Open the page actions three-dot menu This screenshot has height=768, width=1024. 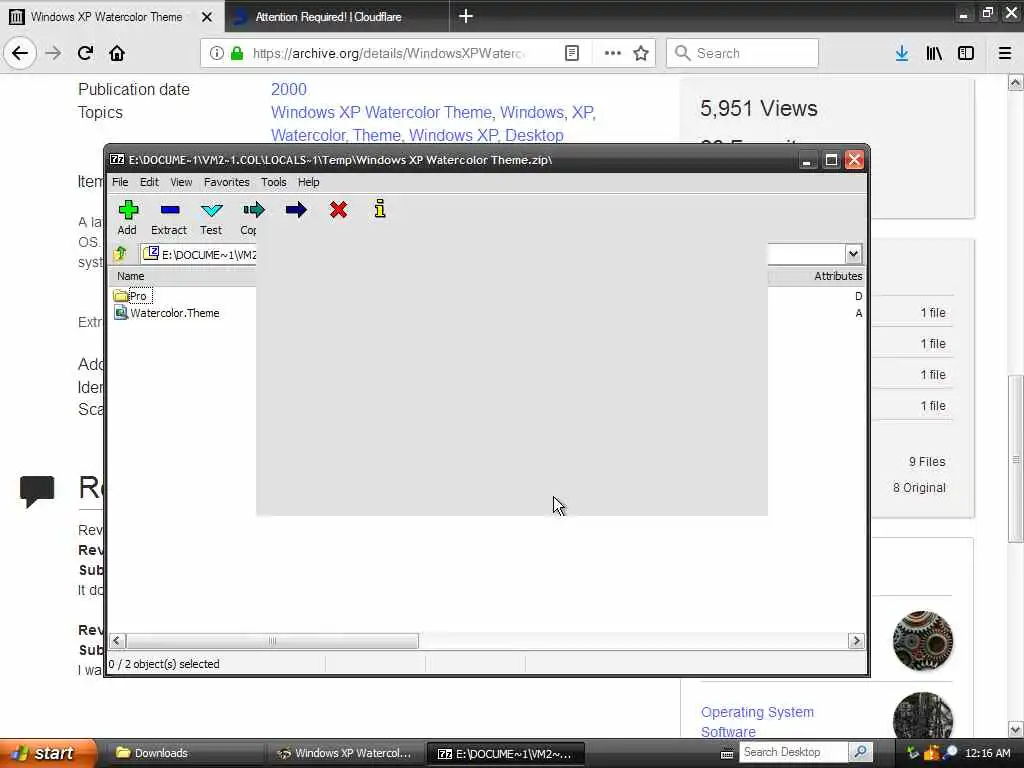click(613, 53)
